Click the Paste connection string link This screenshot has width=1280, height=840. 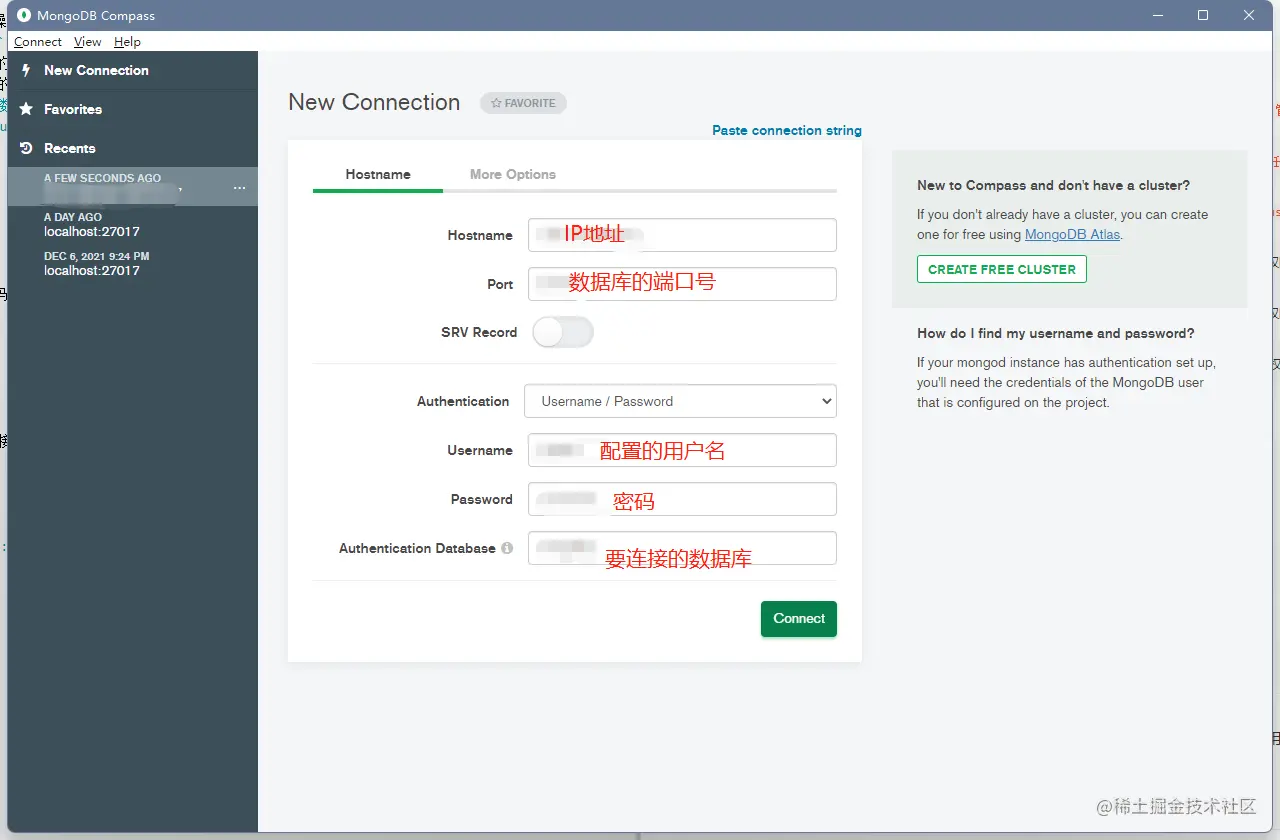[x=786, y=130]
